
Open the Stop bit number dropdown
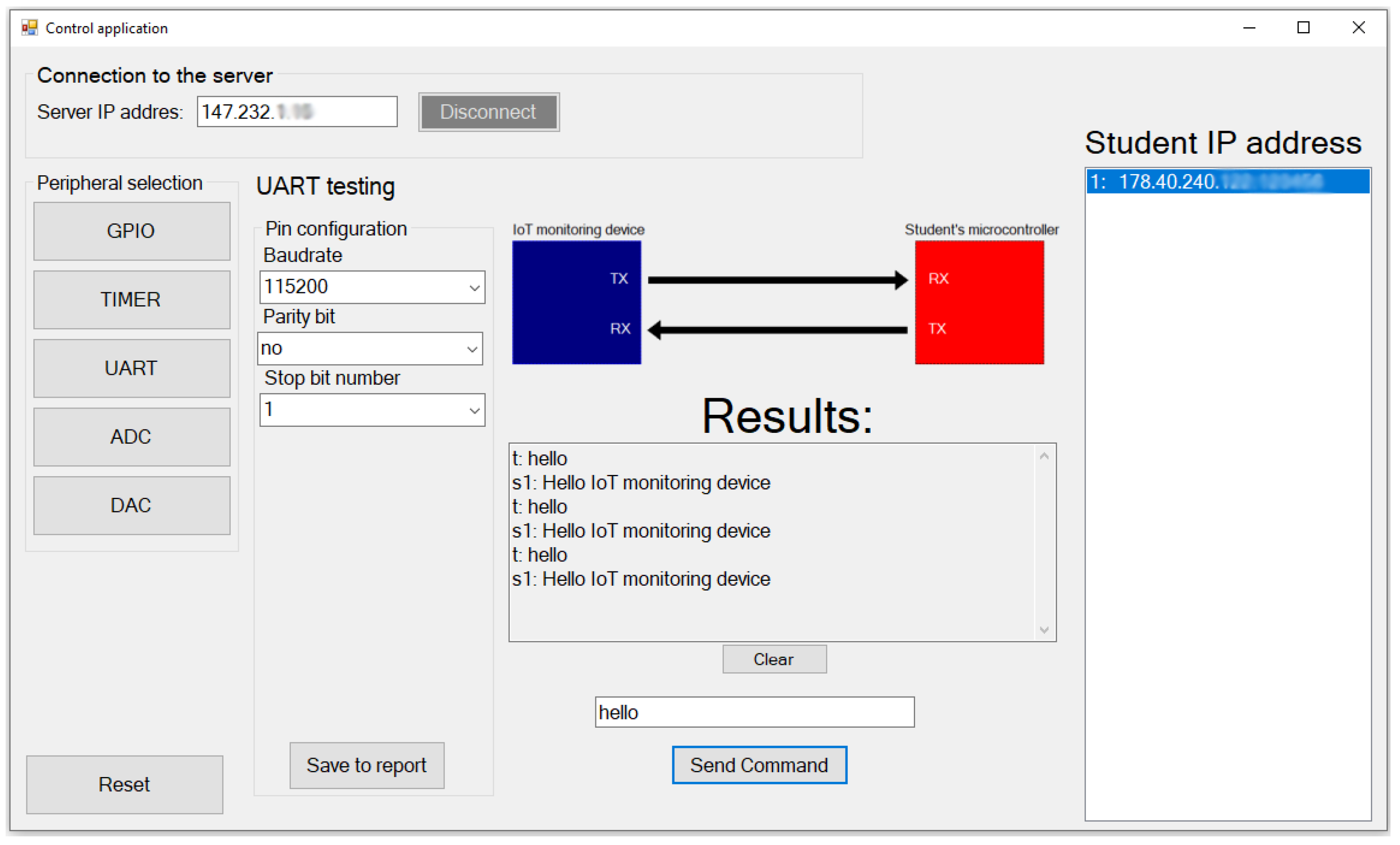[x=474, y=410]
